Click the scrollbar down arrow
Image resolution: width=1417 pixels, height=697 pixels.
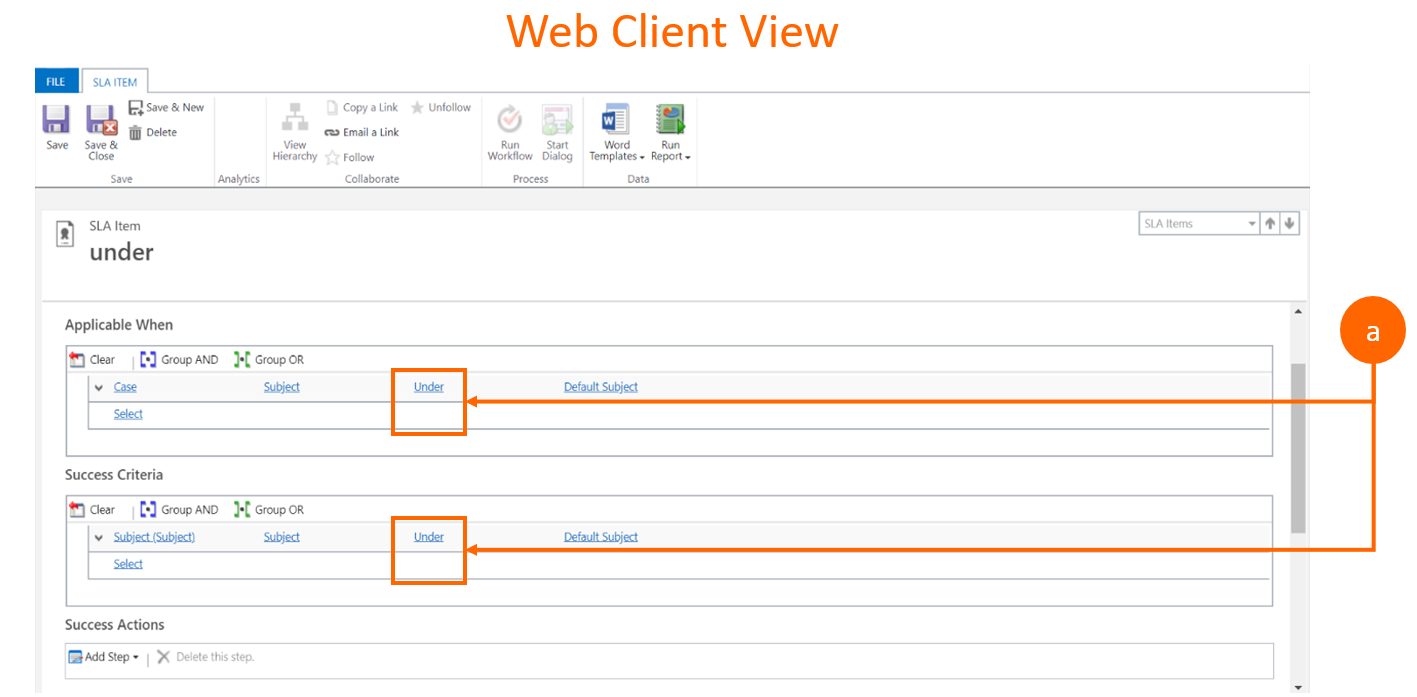click(x=1298, y=686)
